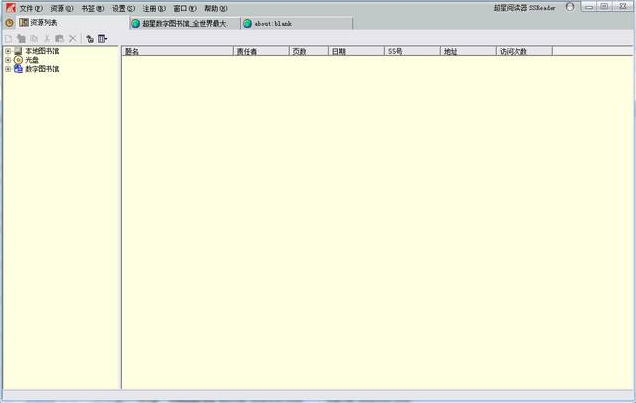Expand the 光盘 tree node

point(8,60)
